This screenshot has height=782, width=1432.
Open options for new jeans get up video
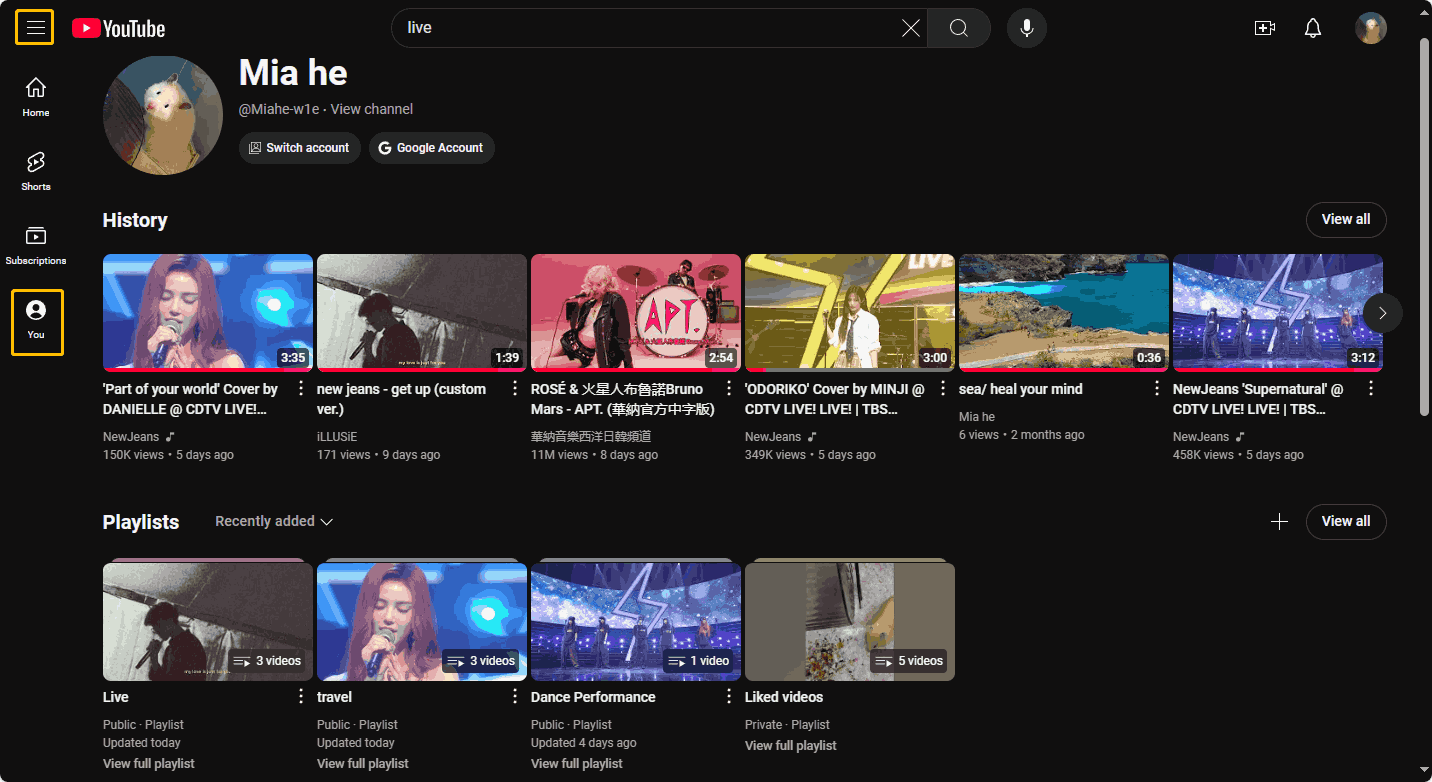515,389
